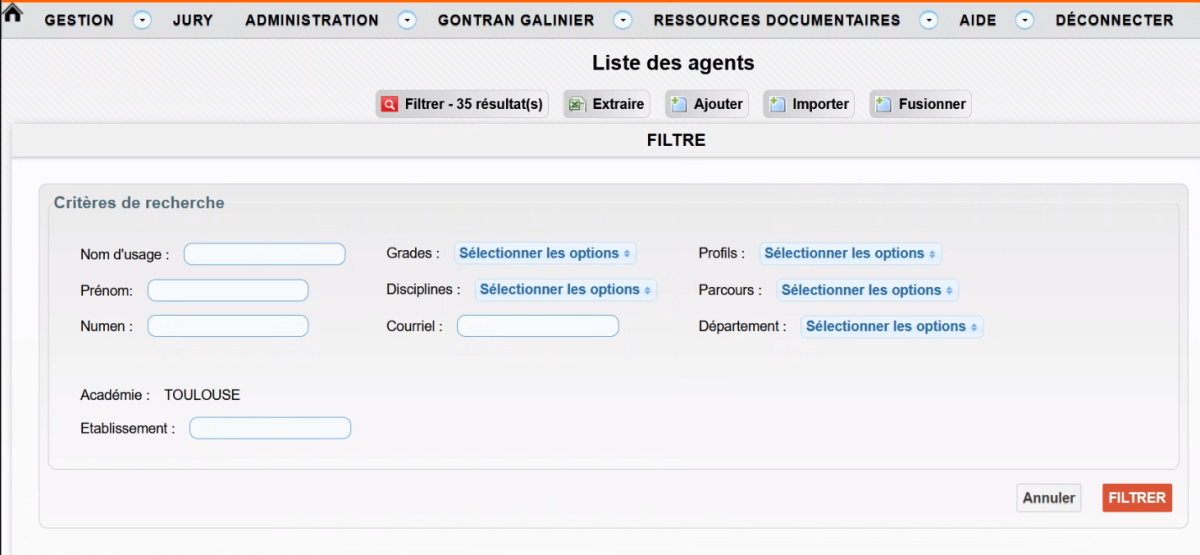Click the Excel icon on the Extraire button
The image size is (1200, 555).
click(x=576, y=104)
